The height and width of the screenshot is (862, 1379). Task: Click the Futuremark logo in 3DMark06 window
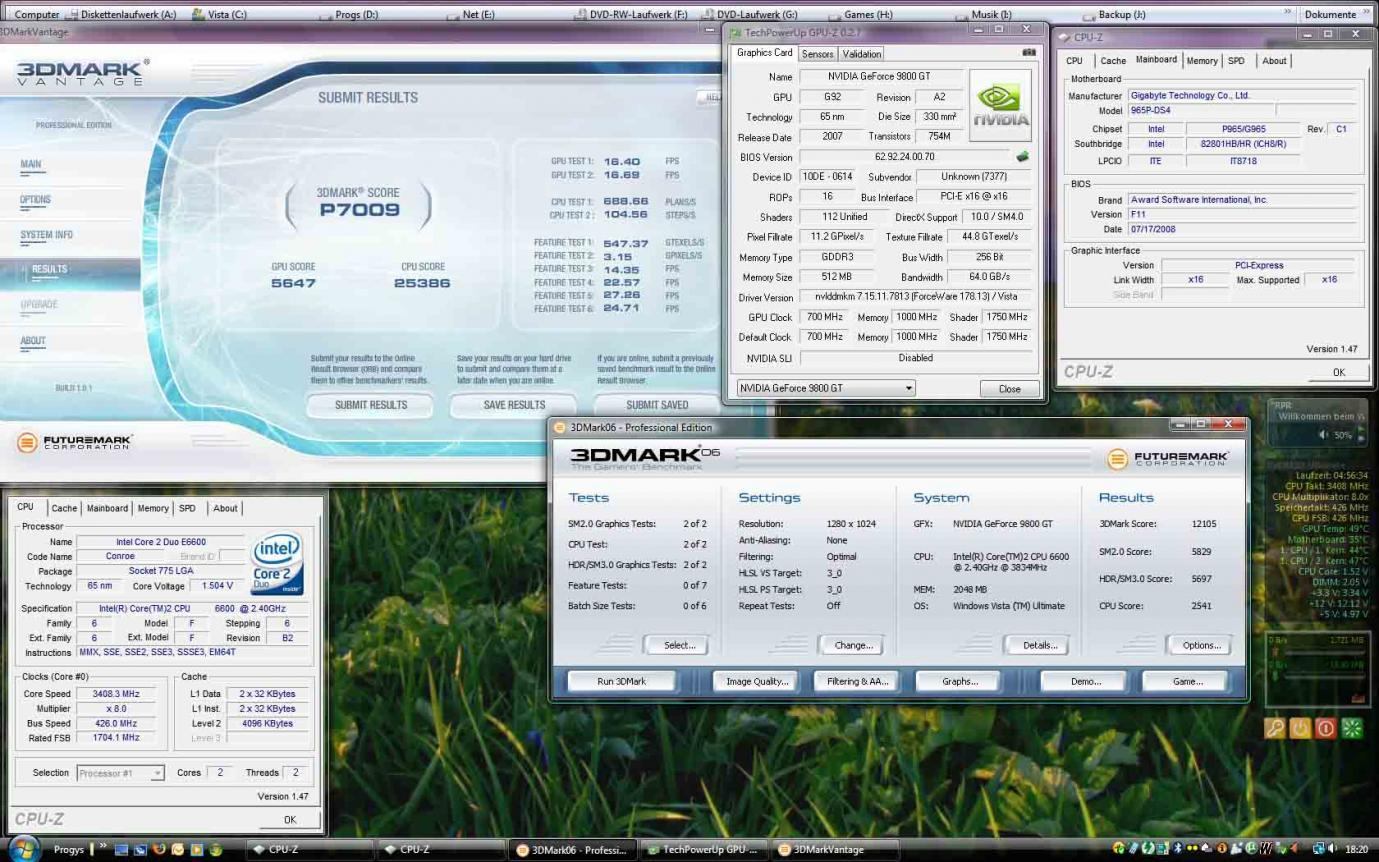pyautogui.click(x=1169, y=459)
